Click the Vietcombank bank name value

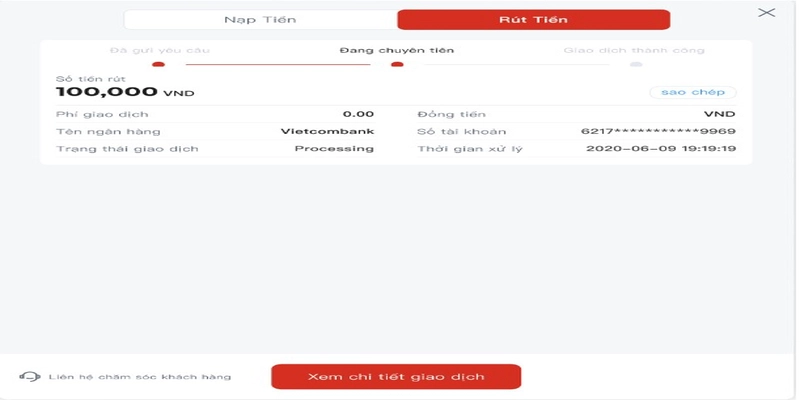coord(327,131)
